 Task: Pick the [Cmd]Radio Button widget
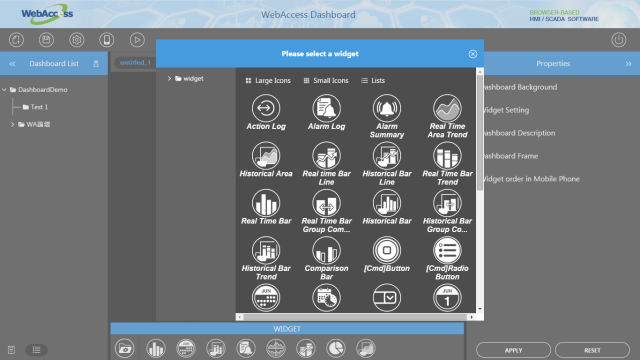[x=447, y=258]
